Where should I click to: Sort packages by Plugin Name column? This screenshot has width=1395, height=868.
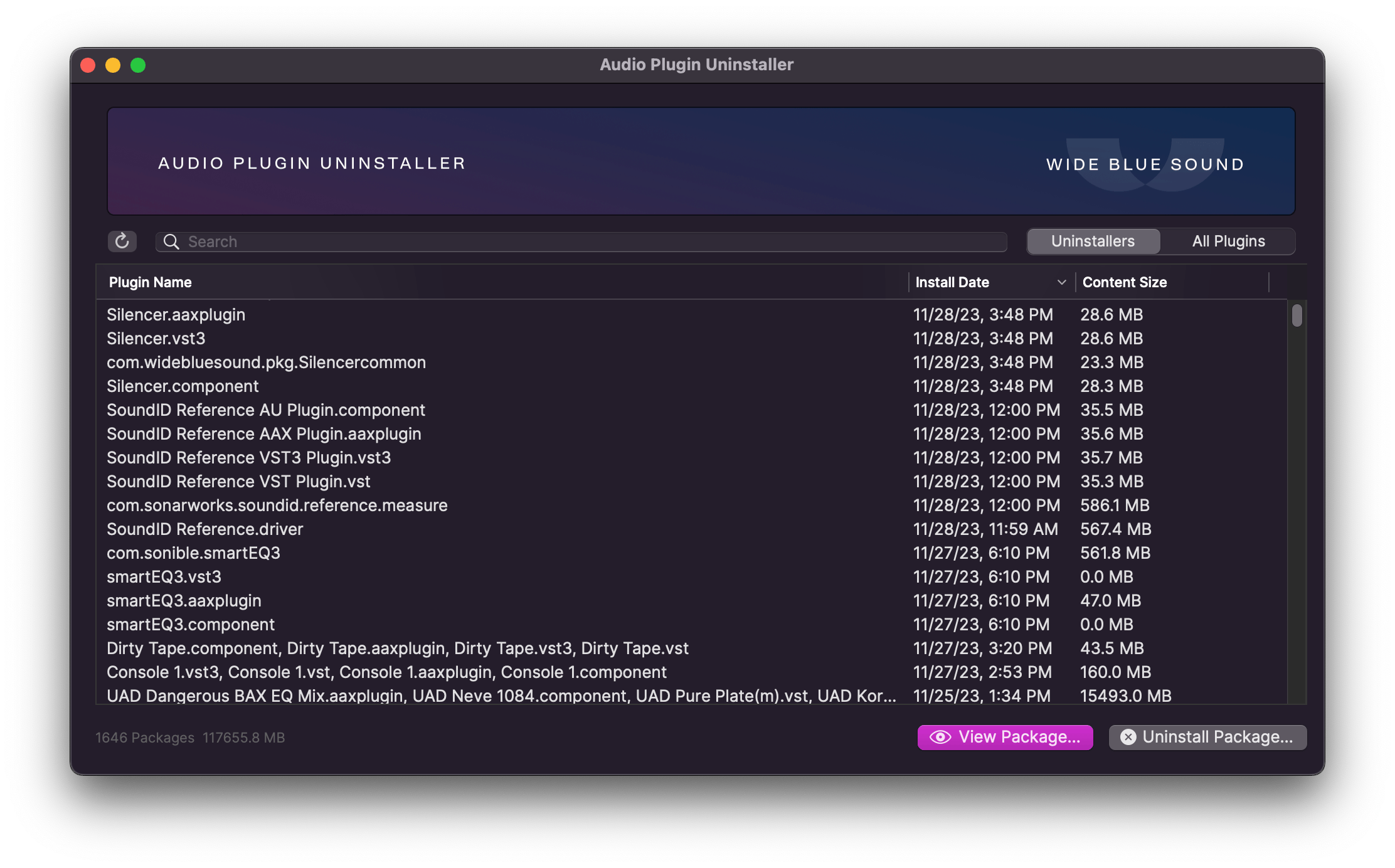click(150, 282)
